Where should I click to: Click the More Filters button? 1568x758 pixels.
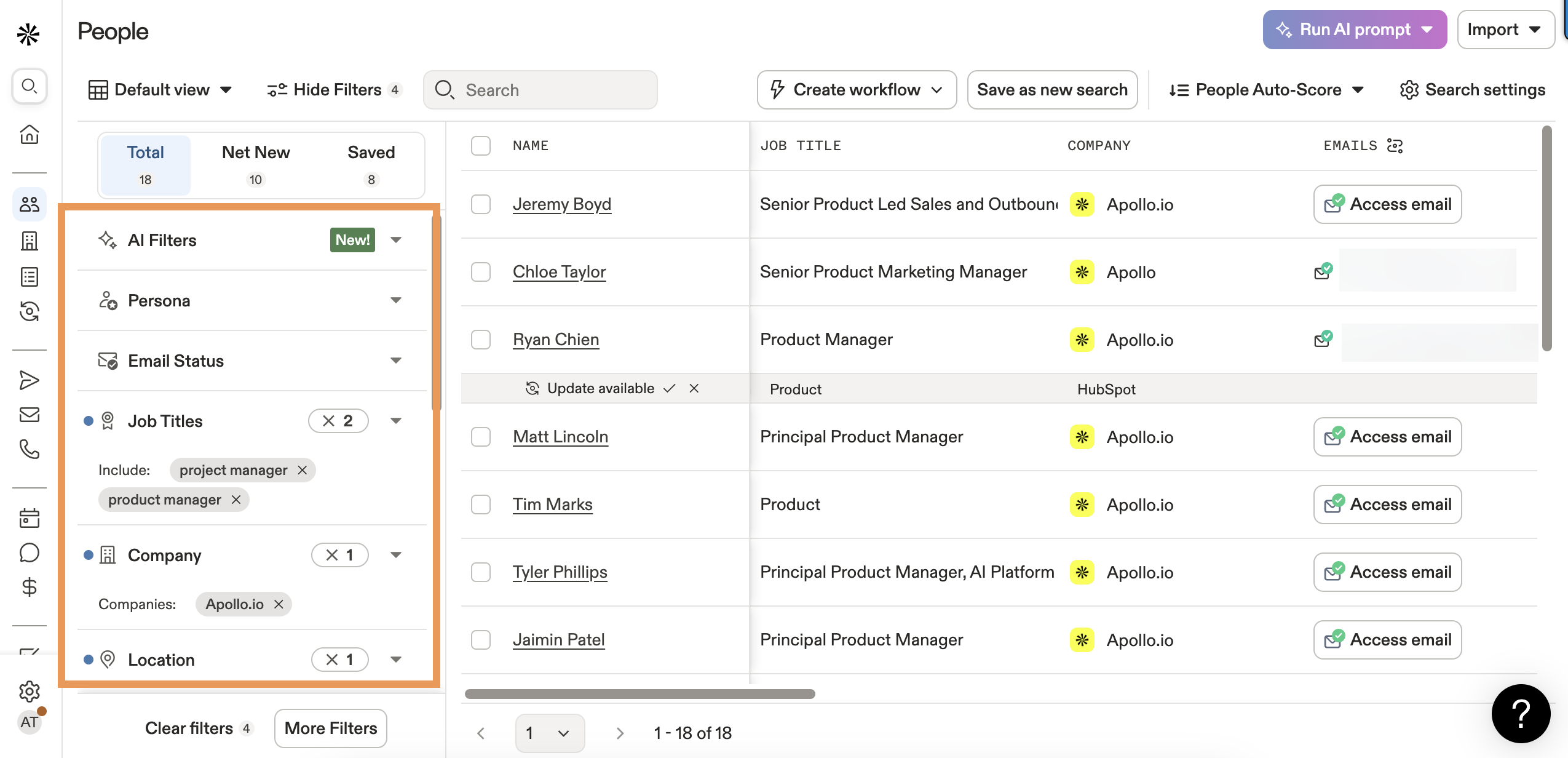330,728
